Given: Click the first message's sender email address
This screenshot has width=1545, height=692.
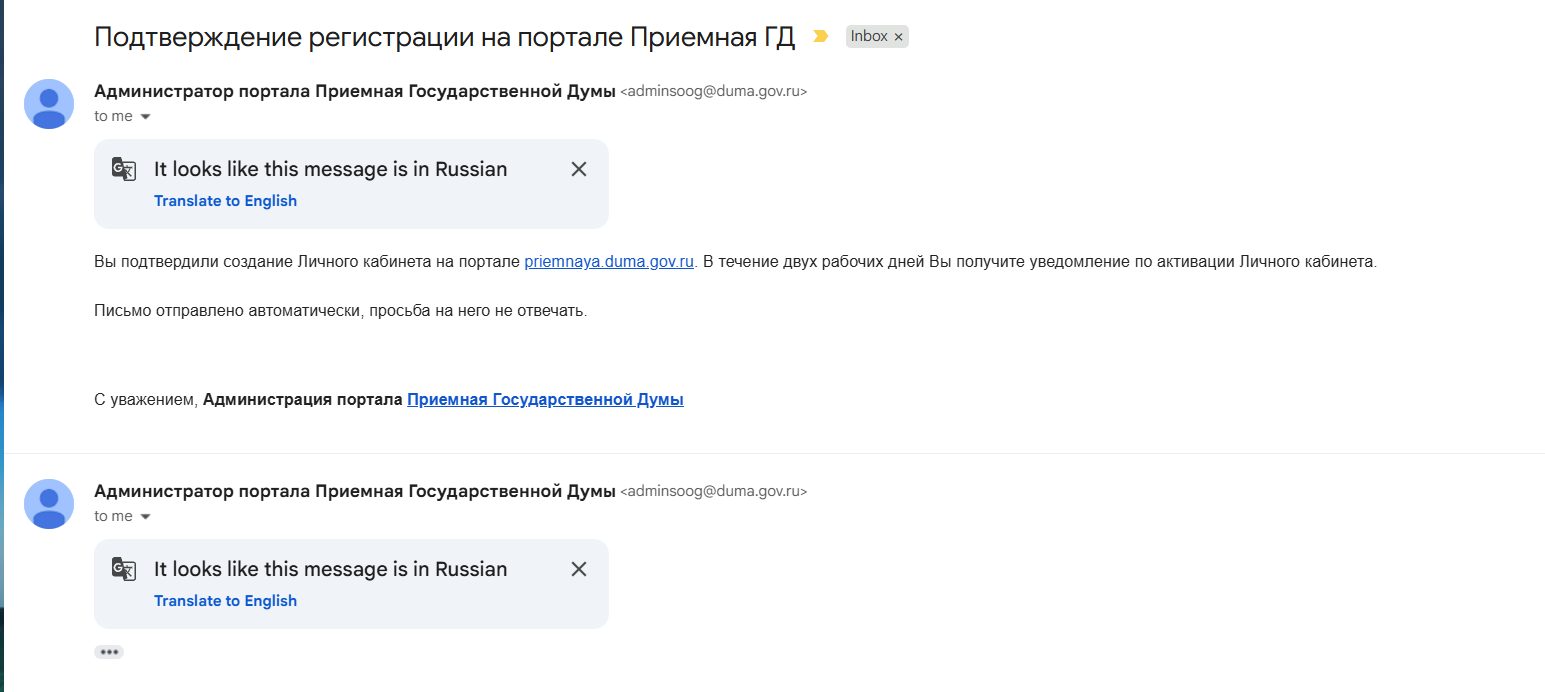Looking at the screenshot, I should (713, 92).
